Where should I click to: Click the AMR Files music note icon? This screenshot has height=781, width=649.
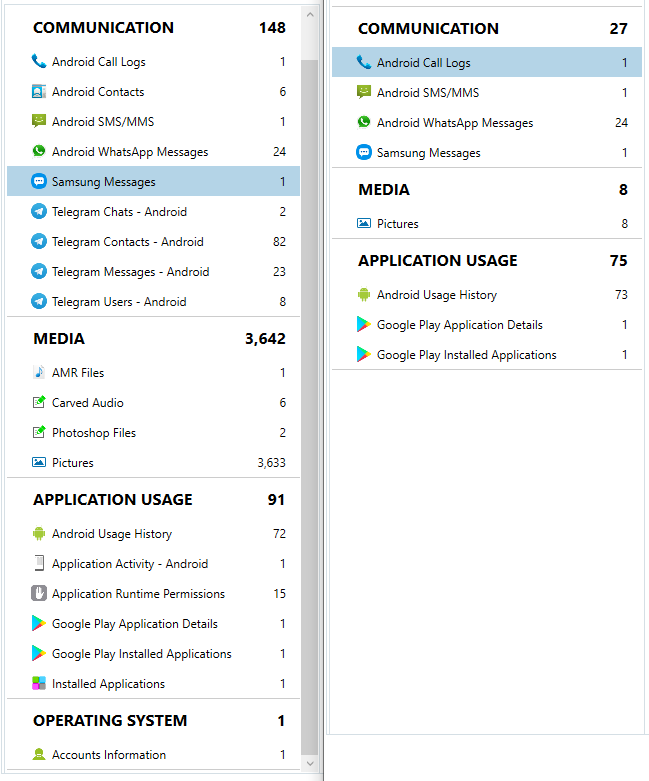(39, 372)
